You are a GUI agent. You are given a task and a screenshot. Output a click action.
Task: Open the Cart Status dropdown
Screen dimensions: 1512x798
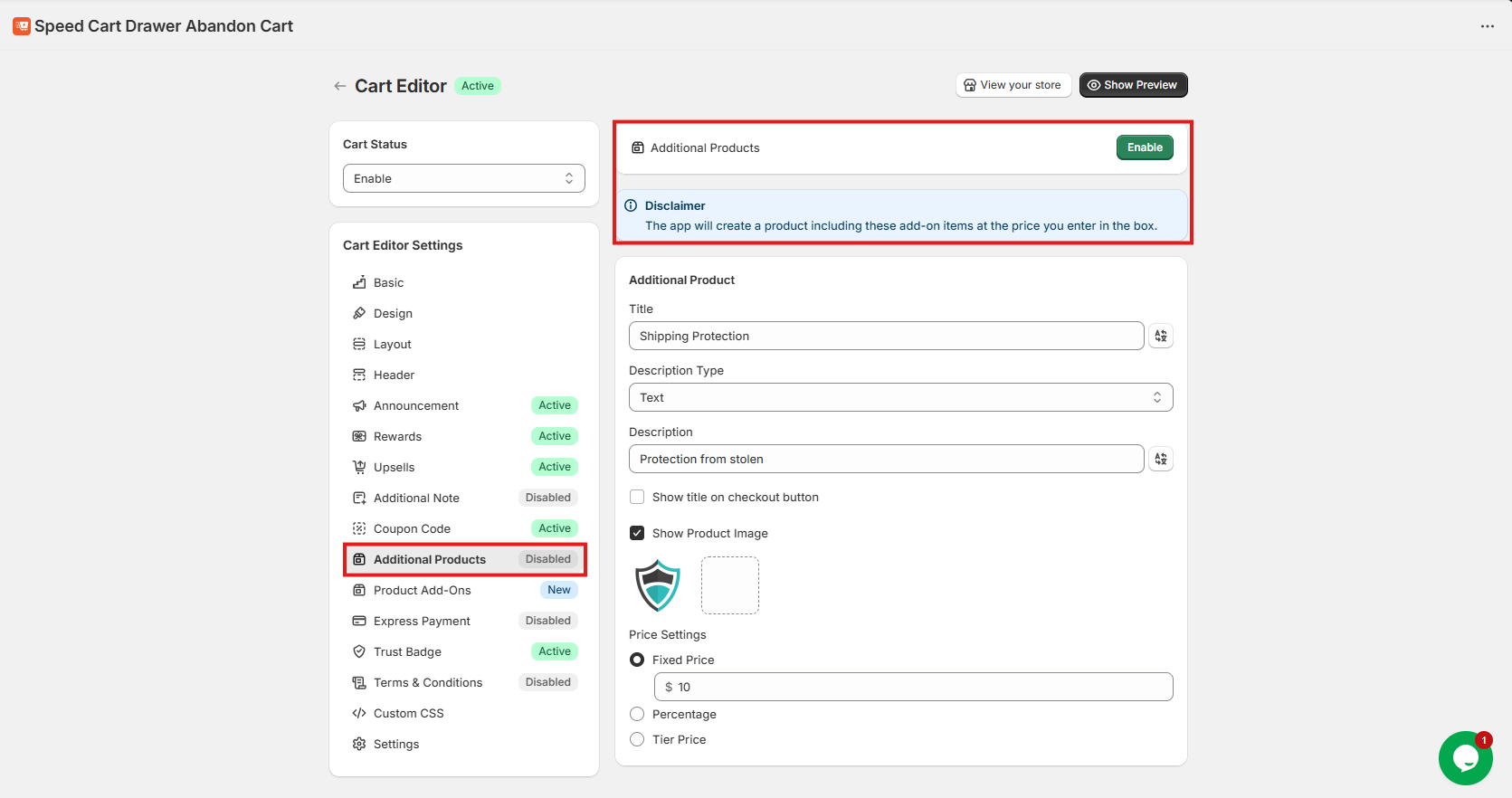(x=463, y=178)
